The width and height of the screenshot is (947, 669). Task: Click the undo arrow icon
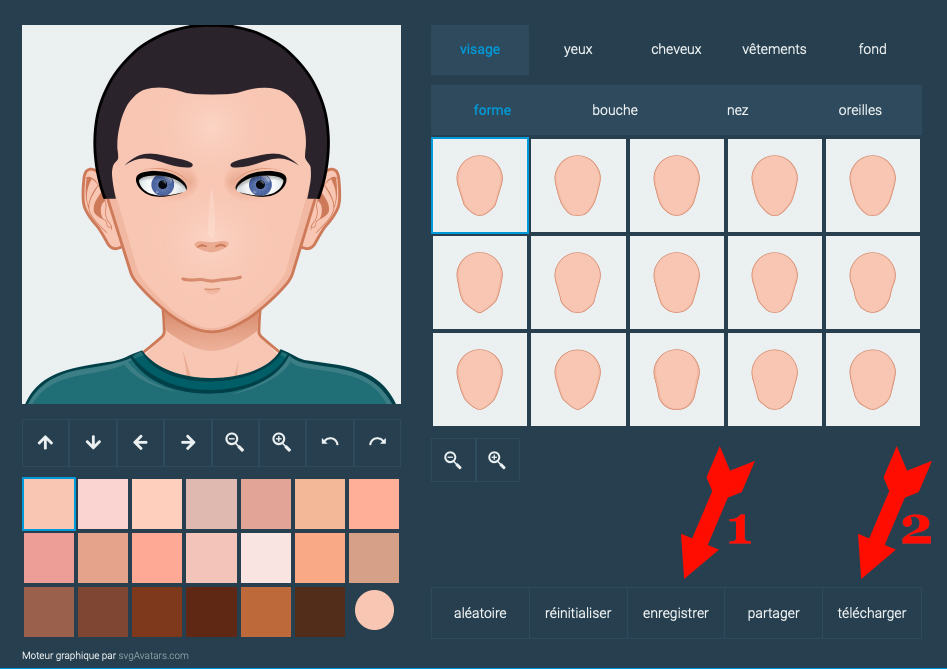click(330, 443)
